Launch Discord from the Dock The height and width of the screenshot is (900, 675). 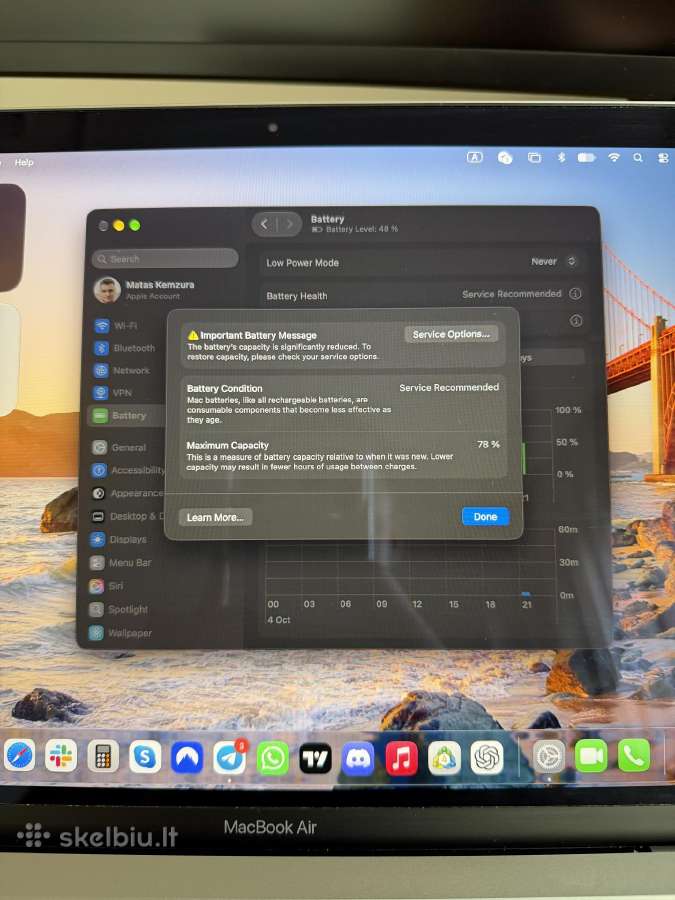(358, 759)
